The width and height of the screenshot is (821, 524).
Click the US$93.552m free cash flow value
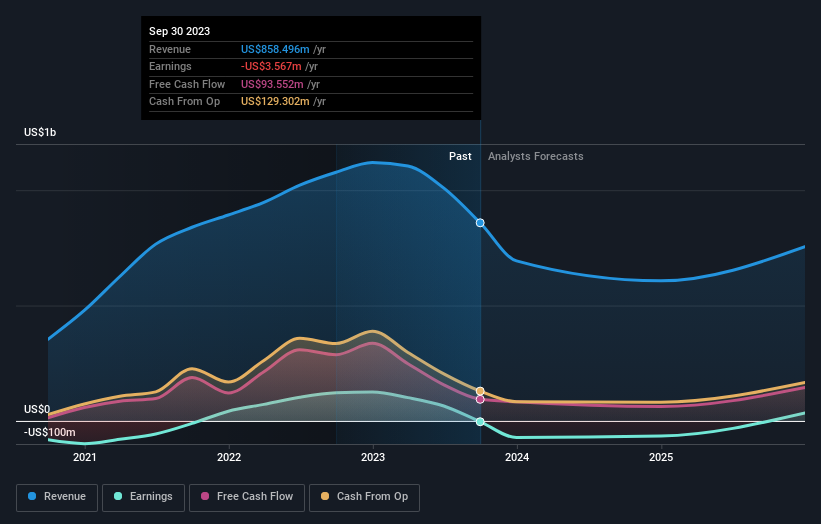tap(272, 84)
